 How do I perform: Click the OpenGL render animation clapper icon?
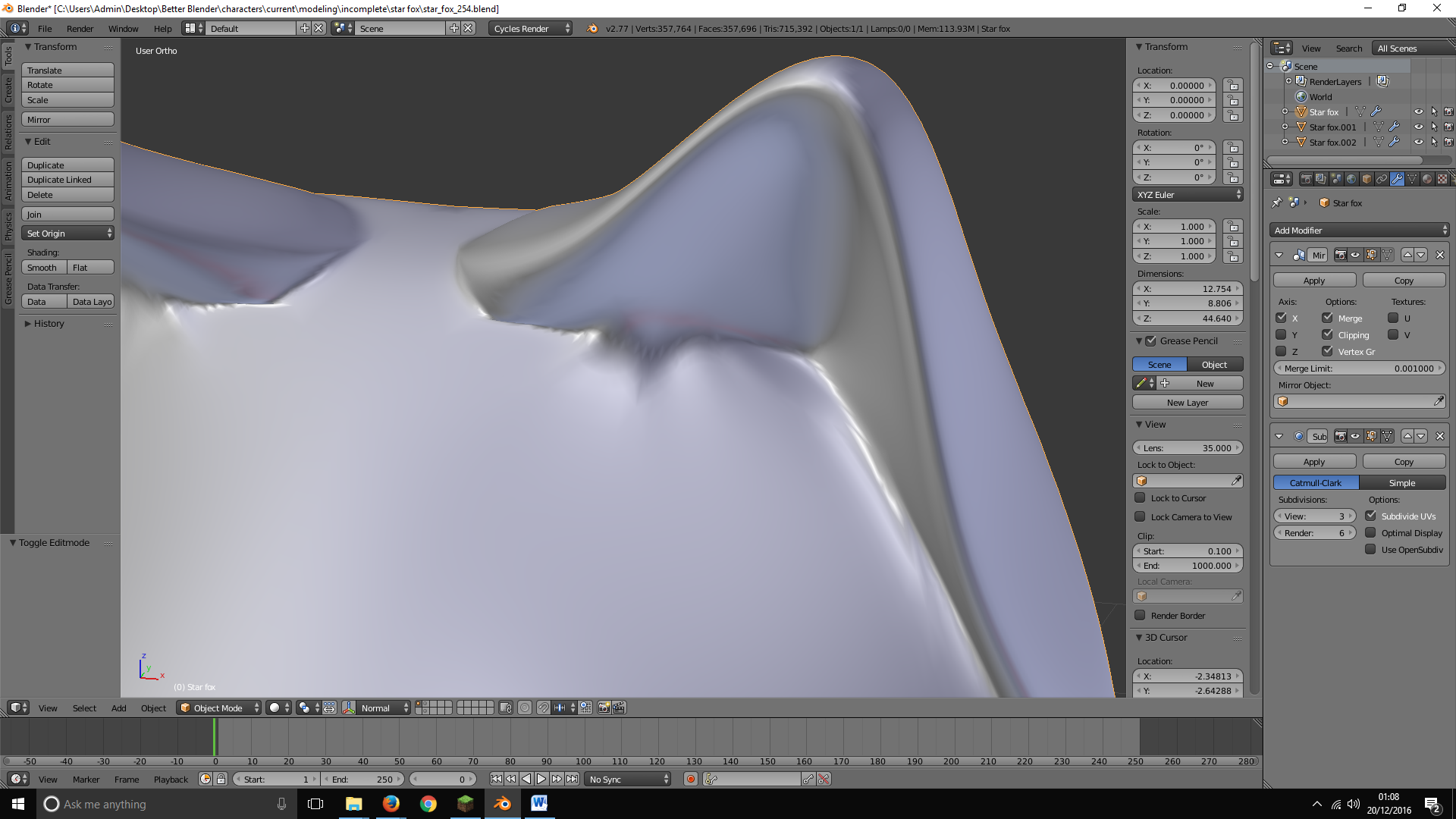click(x=619, y=708)
